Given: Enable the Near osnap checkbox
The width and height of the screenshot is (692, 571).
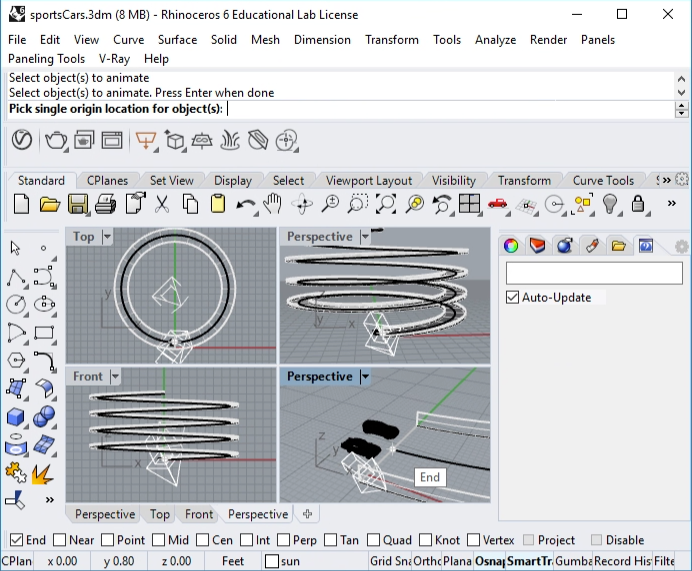Looking at the screenshot, I should coord(59,540).
